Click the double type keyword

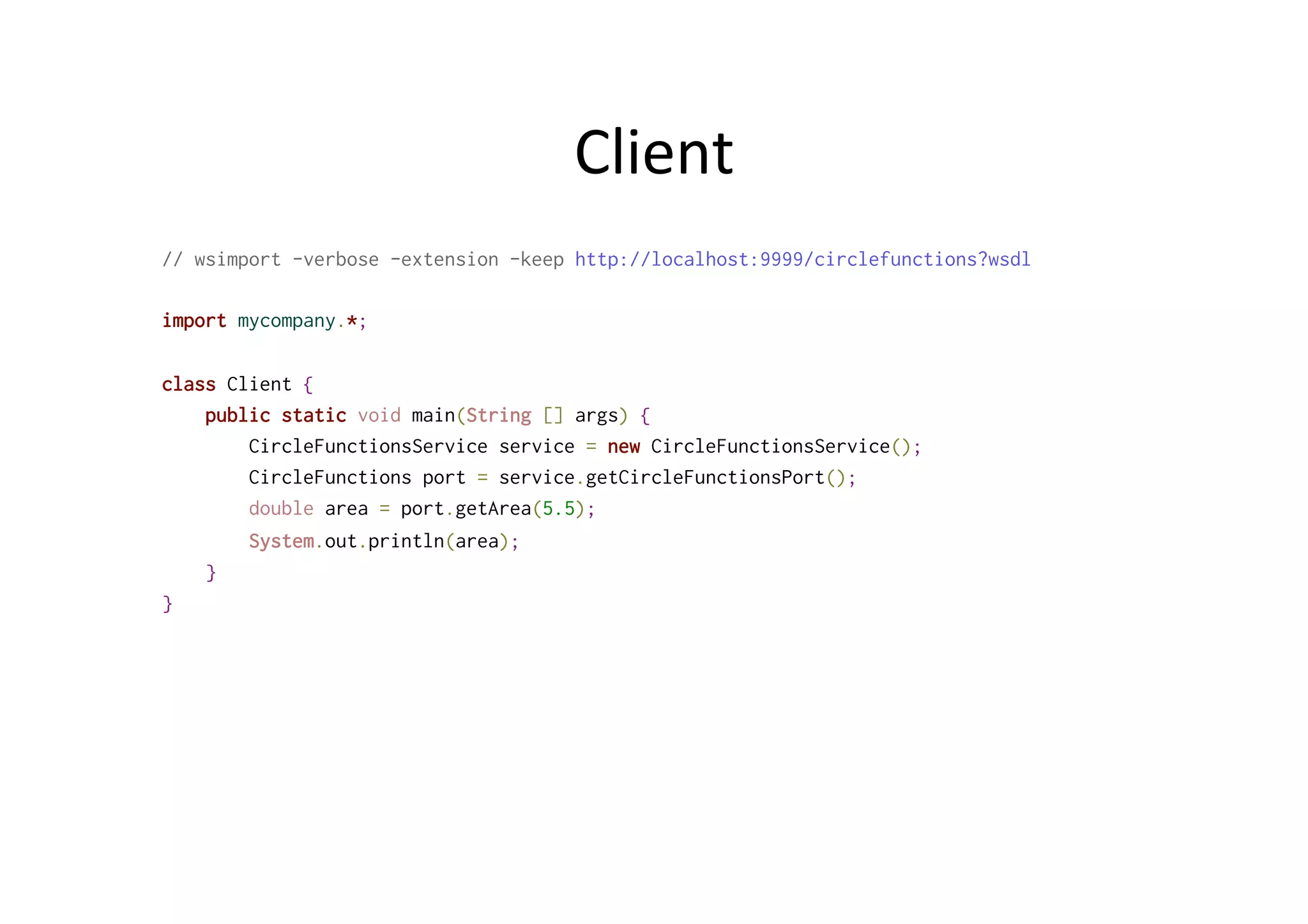tap(281, 509)
